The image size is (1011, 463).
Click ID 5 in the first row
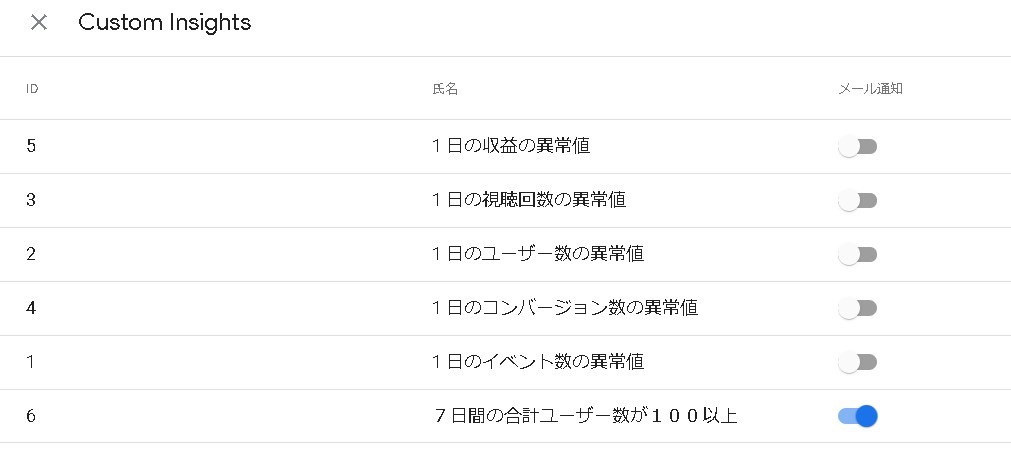pos(31,146)
